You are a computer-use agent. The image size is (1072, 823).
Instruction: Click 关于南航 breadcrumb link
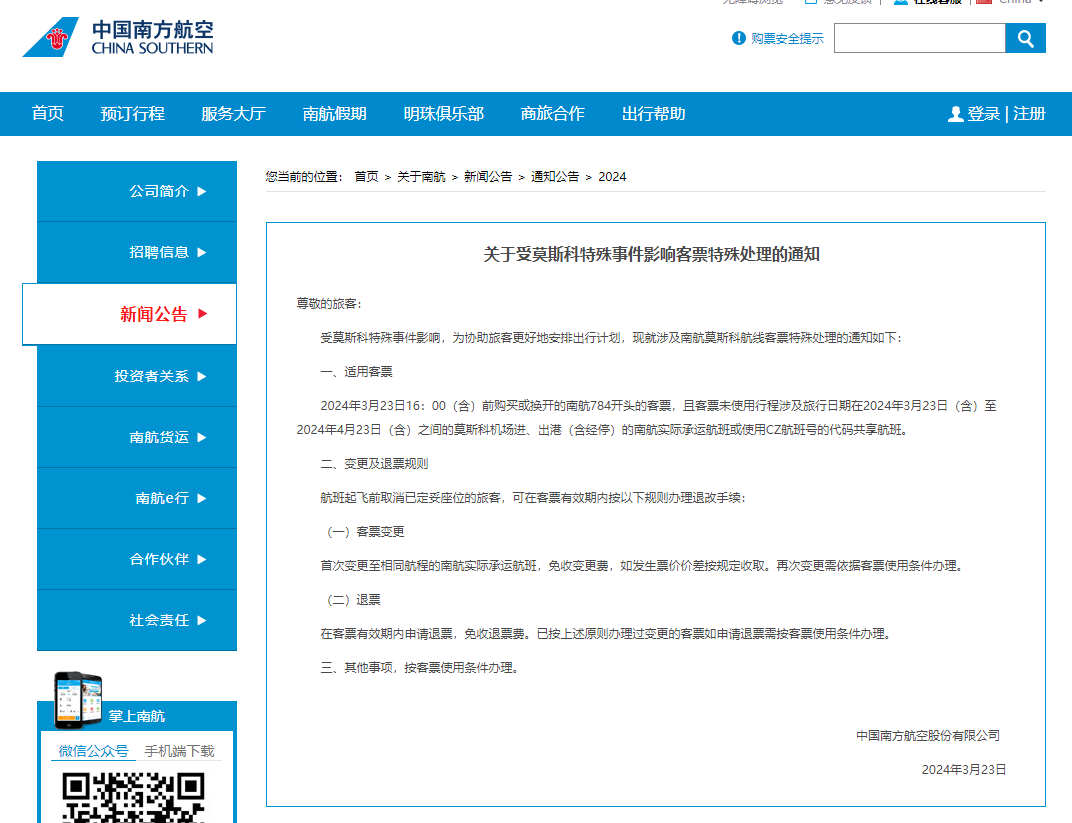coord(421,177)
